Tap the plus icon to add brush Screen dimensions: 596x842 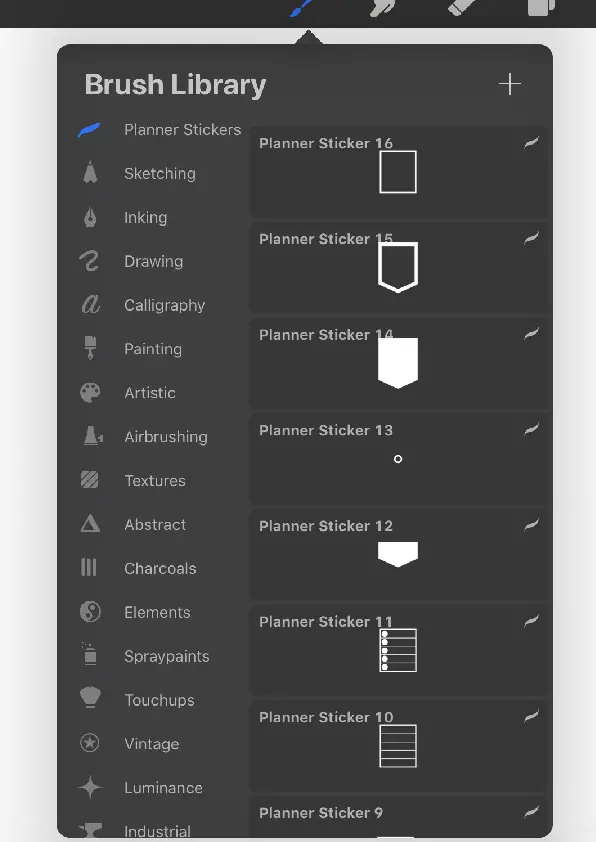pos(510,85)
